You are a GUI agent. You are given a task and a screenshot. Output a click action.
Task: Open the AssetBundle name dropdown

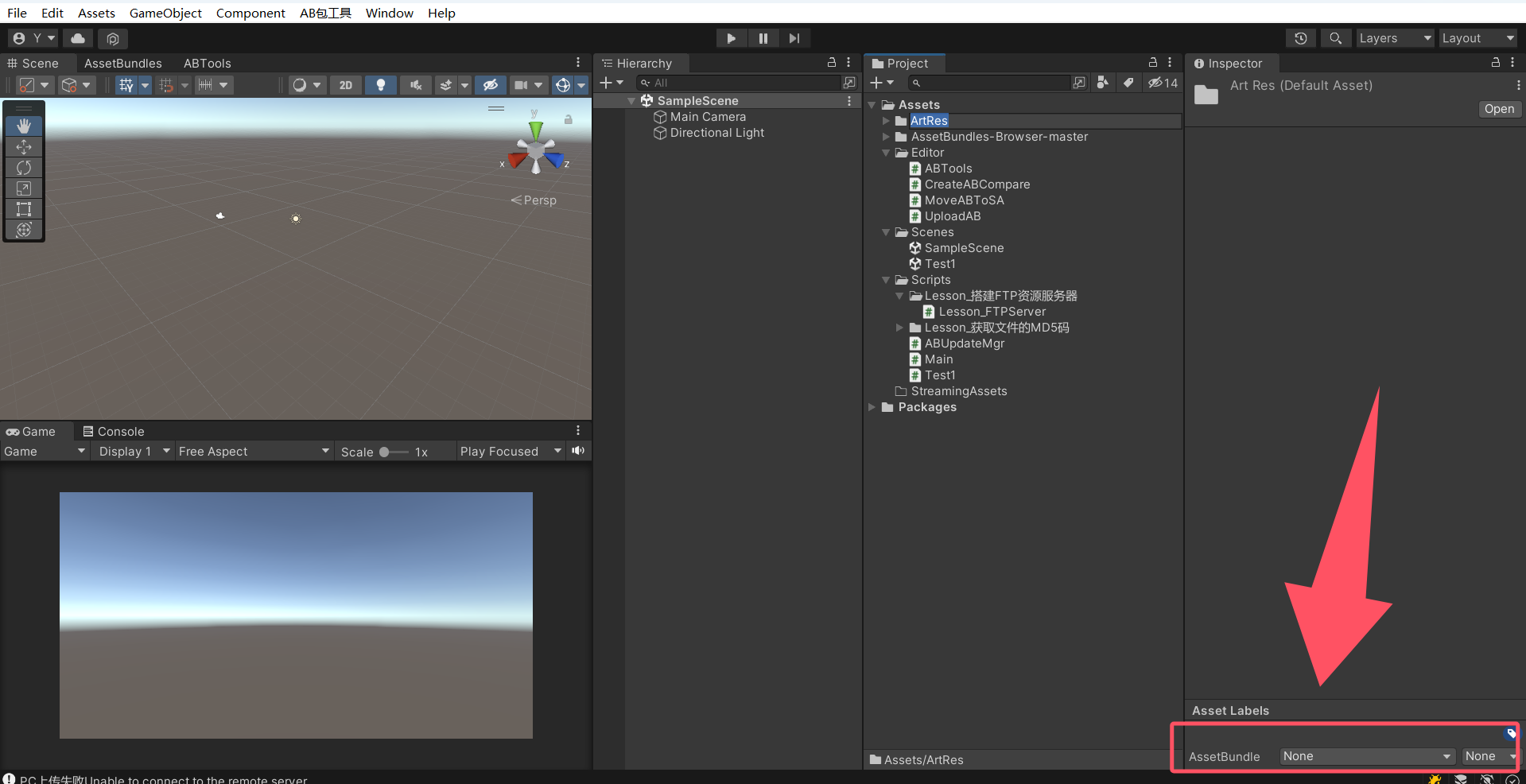[x=1366, y=756]
